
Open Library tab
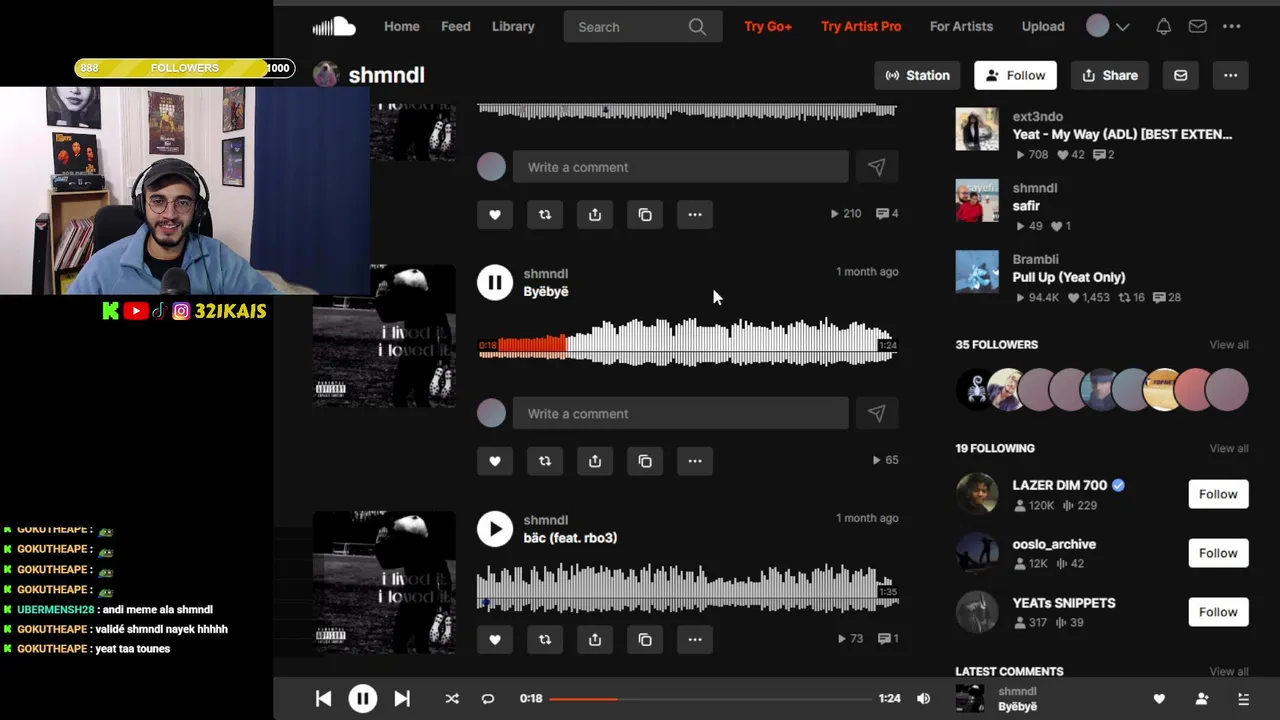click(x=513, y=27)
